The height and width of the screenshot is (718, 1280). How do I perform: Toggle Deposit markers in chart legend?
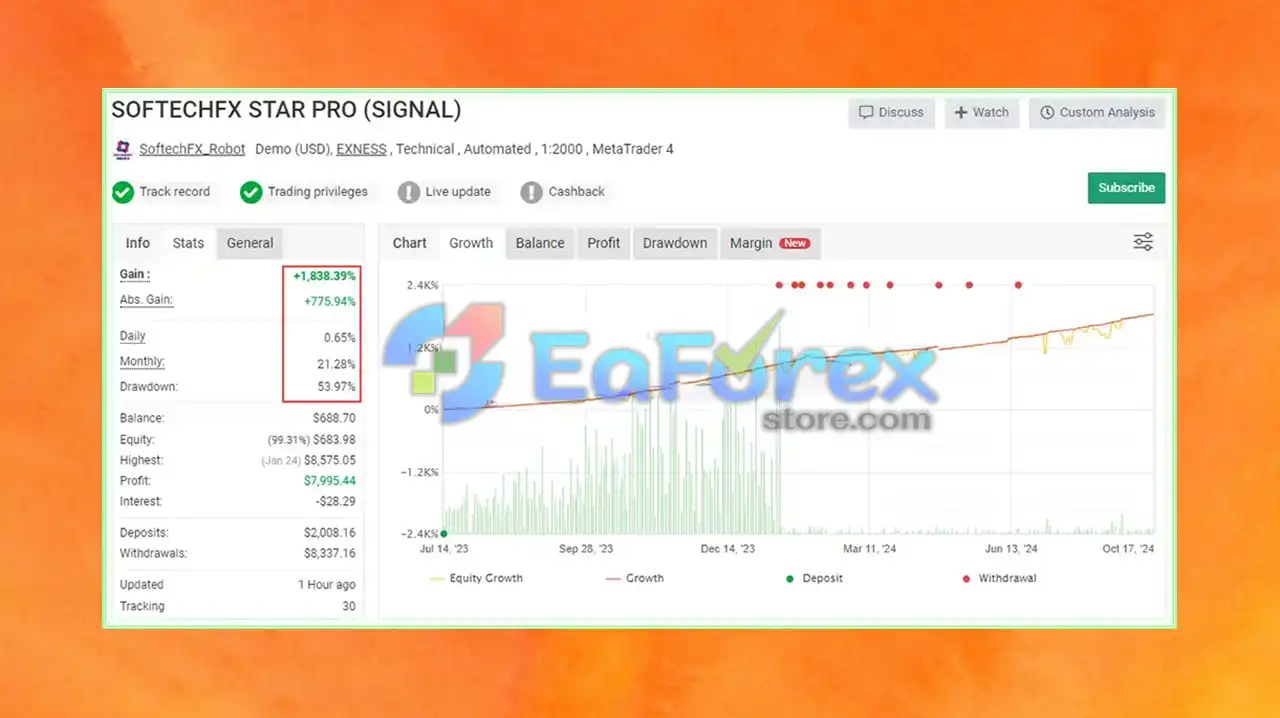tap(815, 578)
